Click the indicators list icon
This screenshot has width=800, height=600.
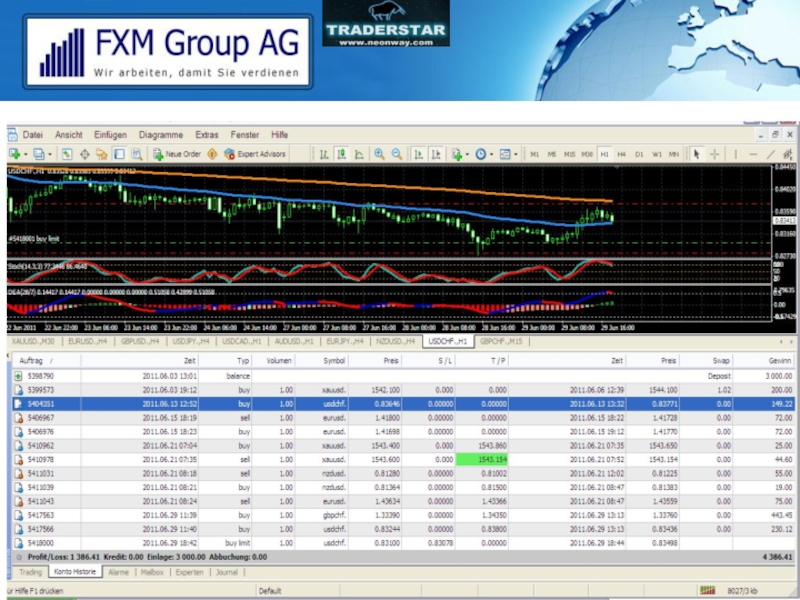tap(457, 154)
